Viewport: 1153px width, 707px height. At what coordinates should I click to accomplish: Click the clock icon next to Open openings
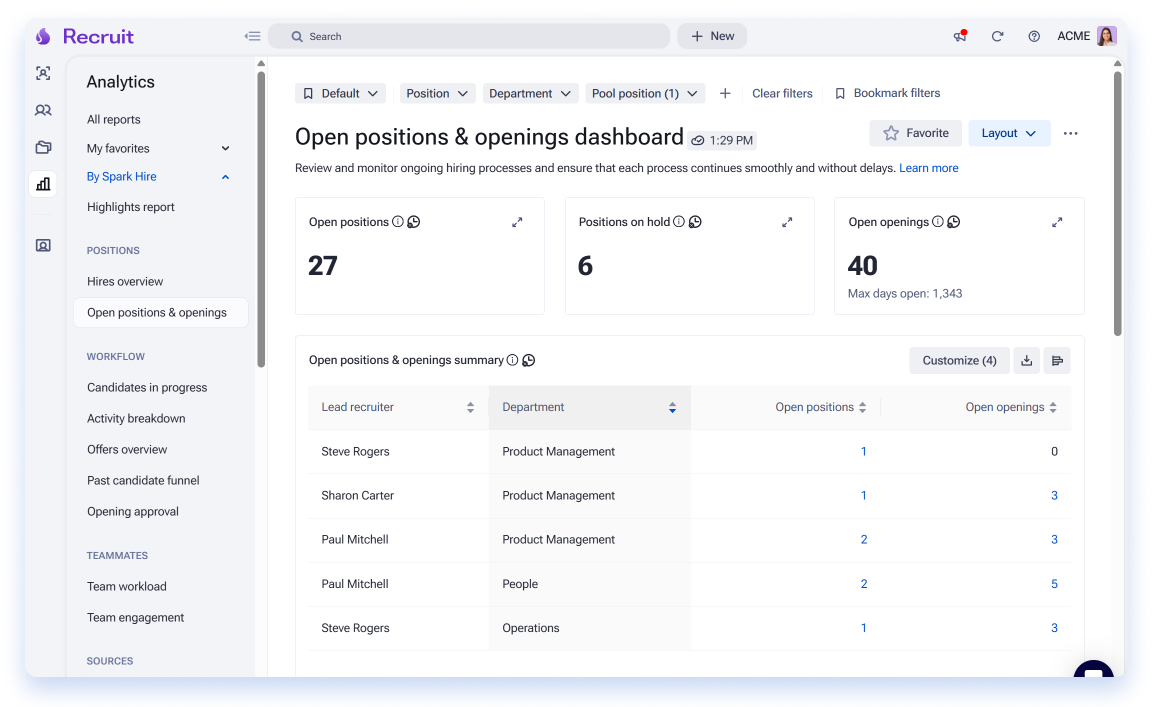[954, 221]
